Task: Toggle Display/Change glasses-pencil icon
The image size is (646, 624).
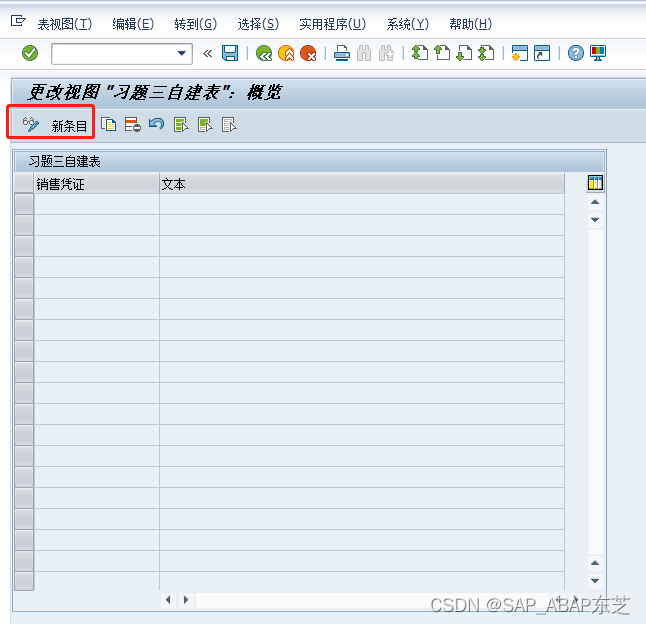Action: 31,124
